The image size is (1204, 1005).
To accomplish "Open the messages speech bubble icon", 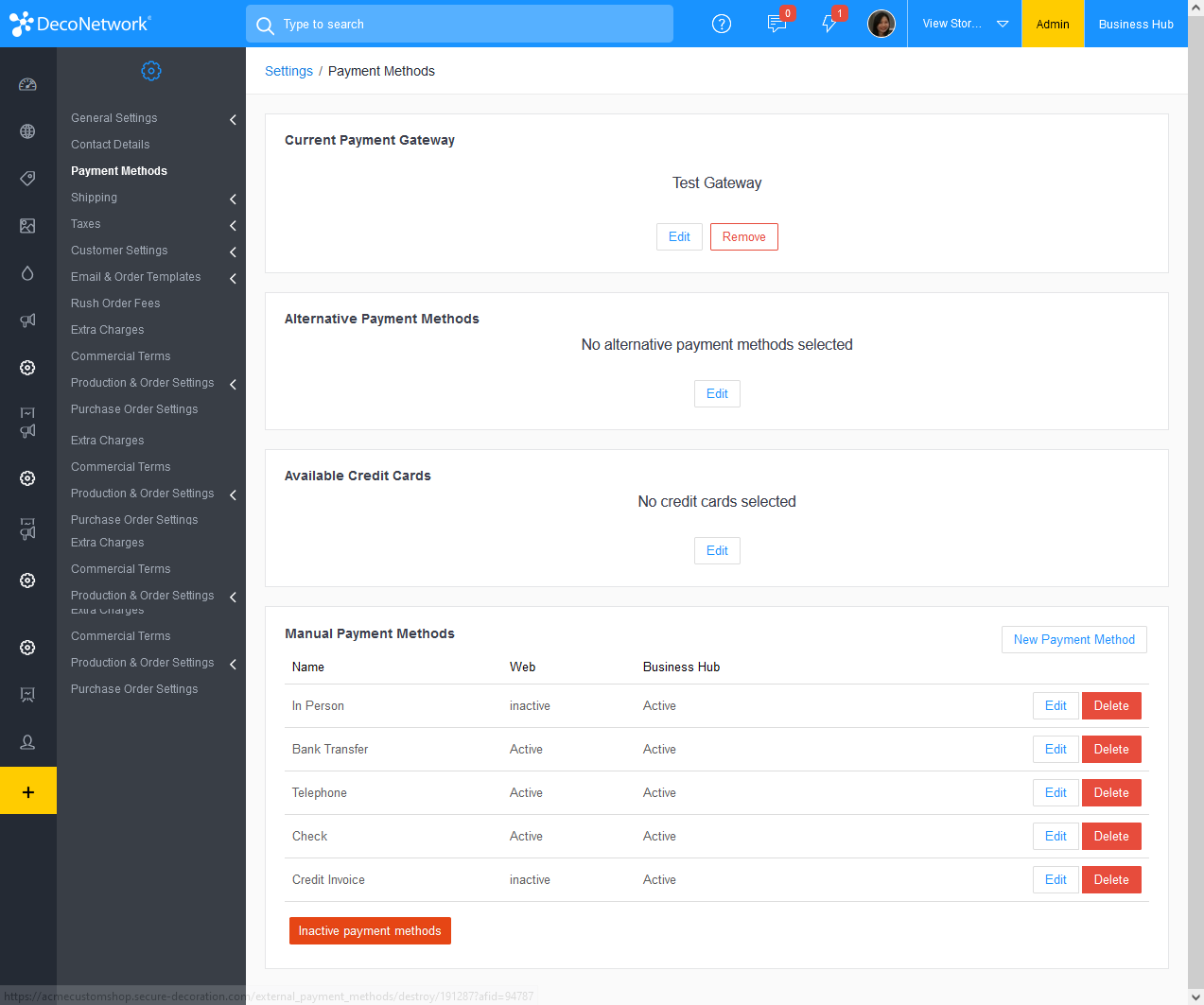I will [776, 24].
